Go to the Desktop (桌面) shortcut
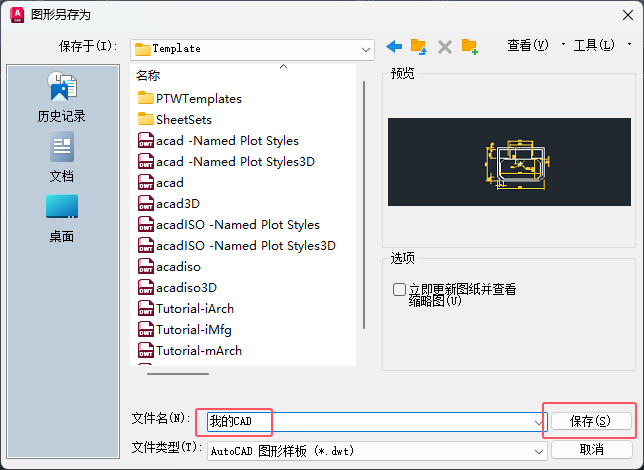Viewport: 644px width, 470px height. tap(62, 219)
